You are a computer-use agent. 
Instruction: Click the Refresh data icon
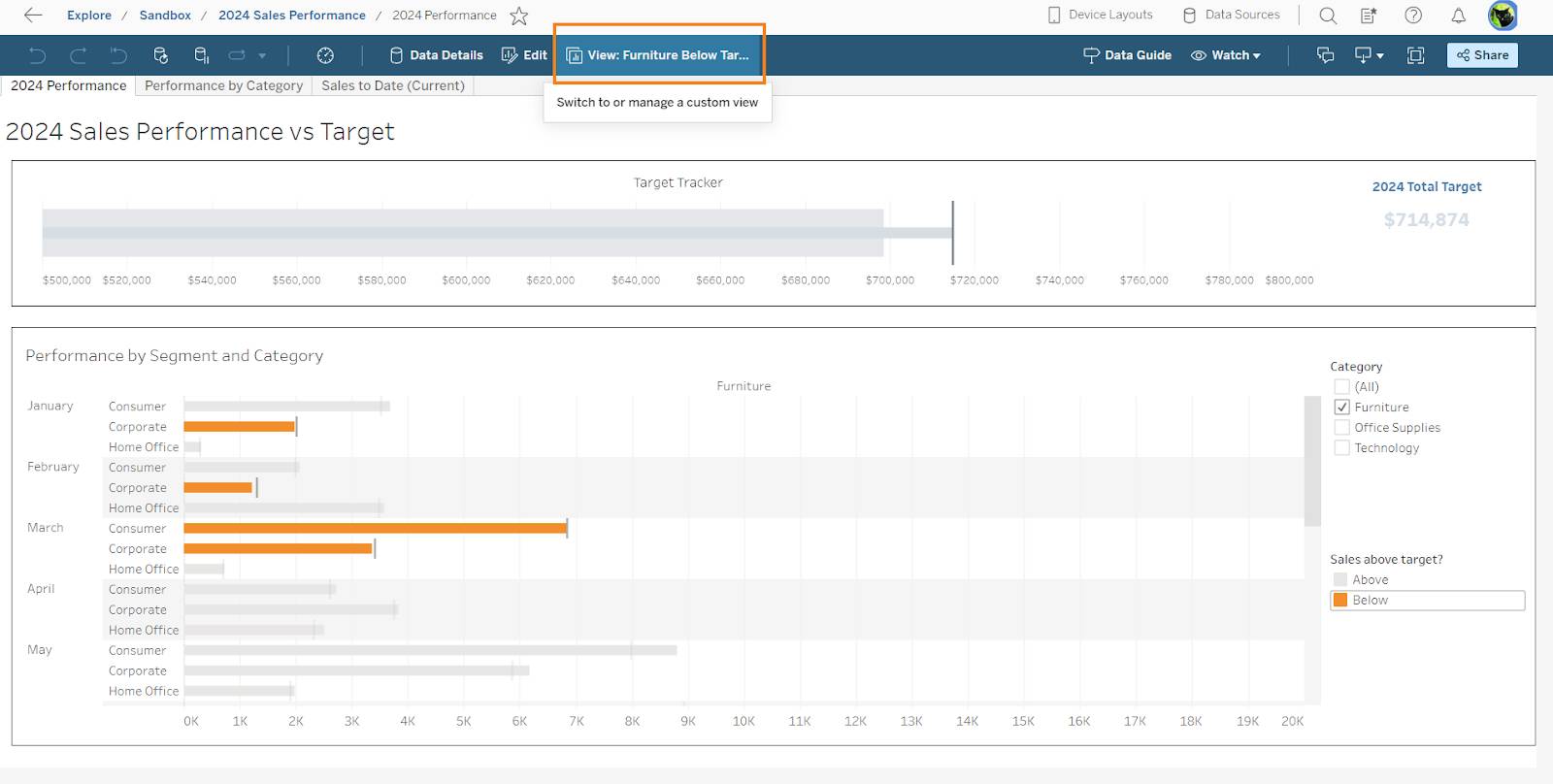161,55
